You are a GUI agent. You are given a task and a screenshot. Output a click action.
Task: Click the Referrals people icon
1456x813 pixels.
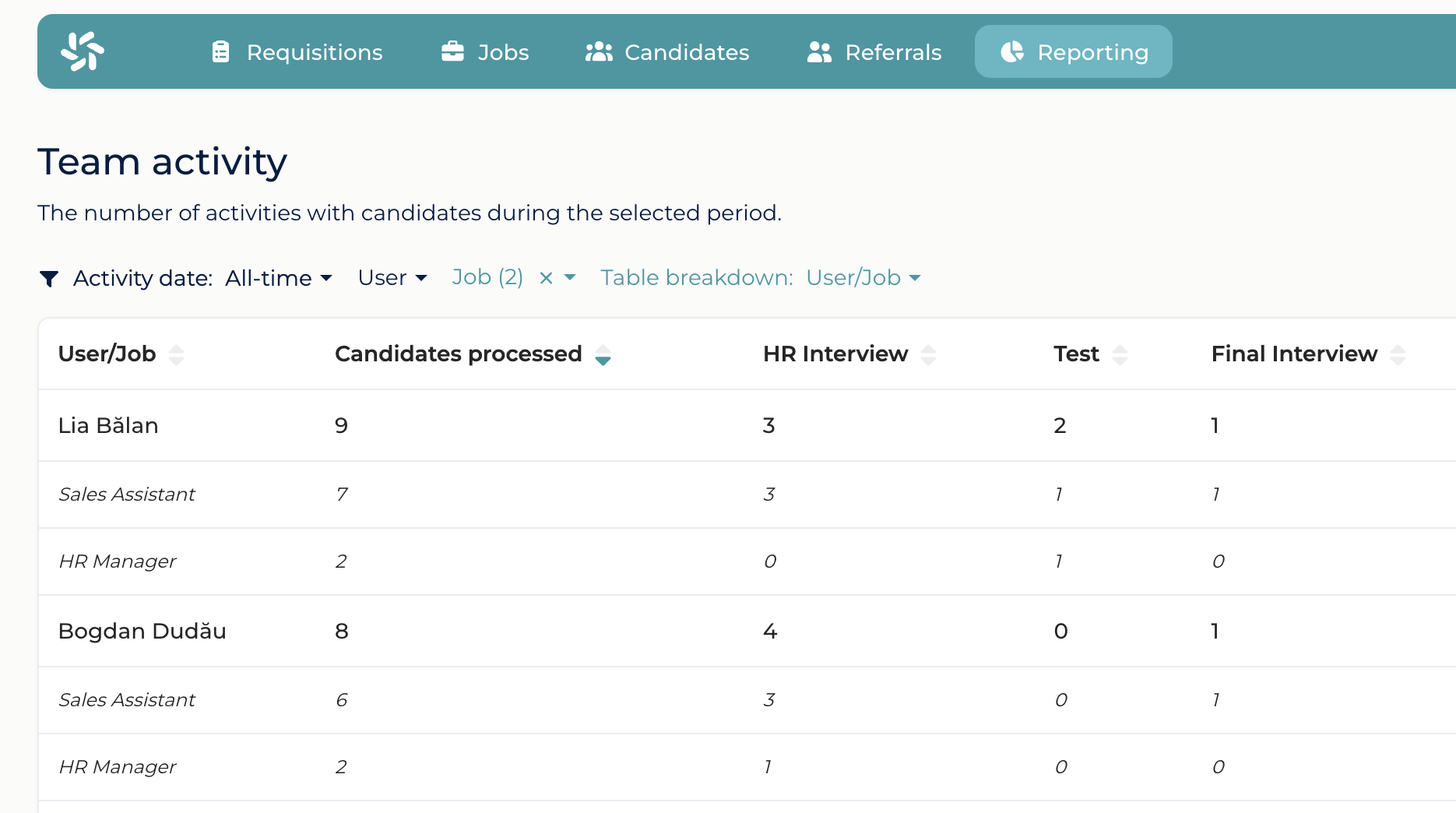[819, 52]
